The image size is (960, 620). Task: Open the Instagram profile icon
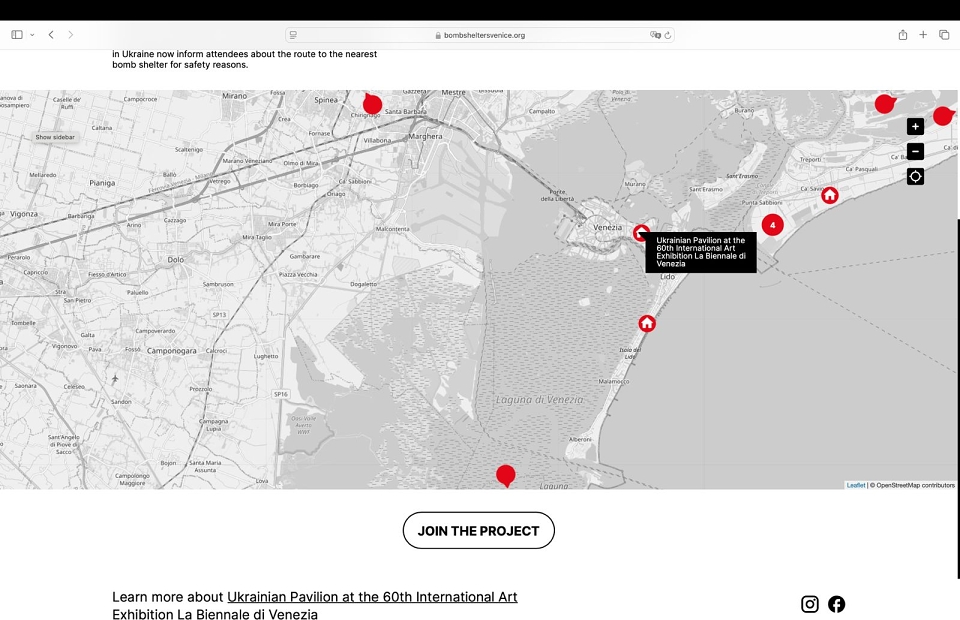(x=809, y=604)
